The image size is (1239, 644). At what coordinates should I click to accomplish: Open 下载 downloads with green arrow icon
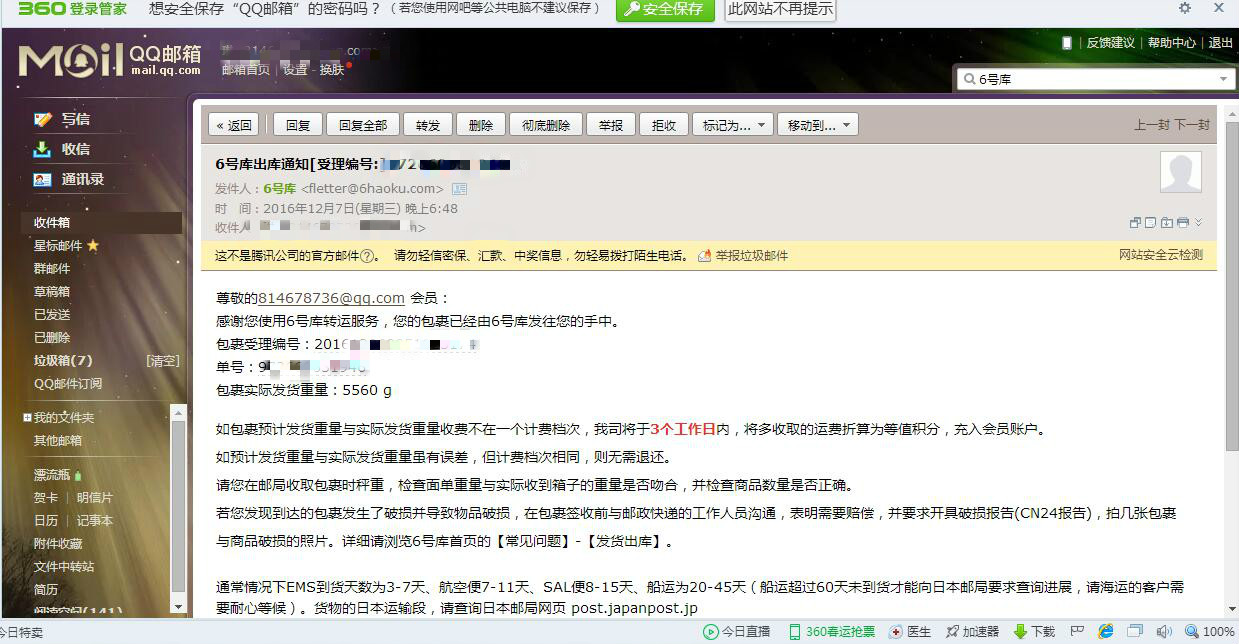1020,632
